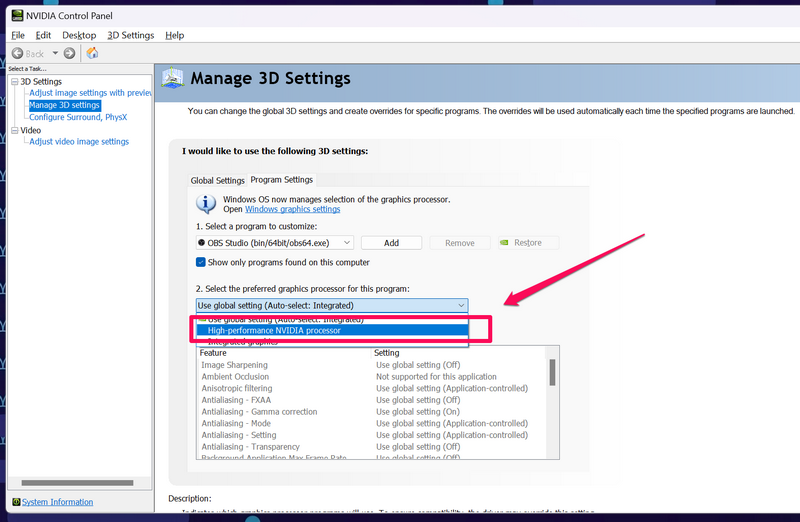Click the task pane horizontal scrollbar
Screen dimensions: 800x522
[x=77, y=483]
